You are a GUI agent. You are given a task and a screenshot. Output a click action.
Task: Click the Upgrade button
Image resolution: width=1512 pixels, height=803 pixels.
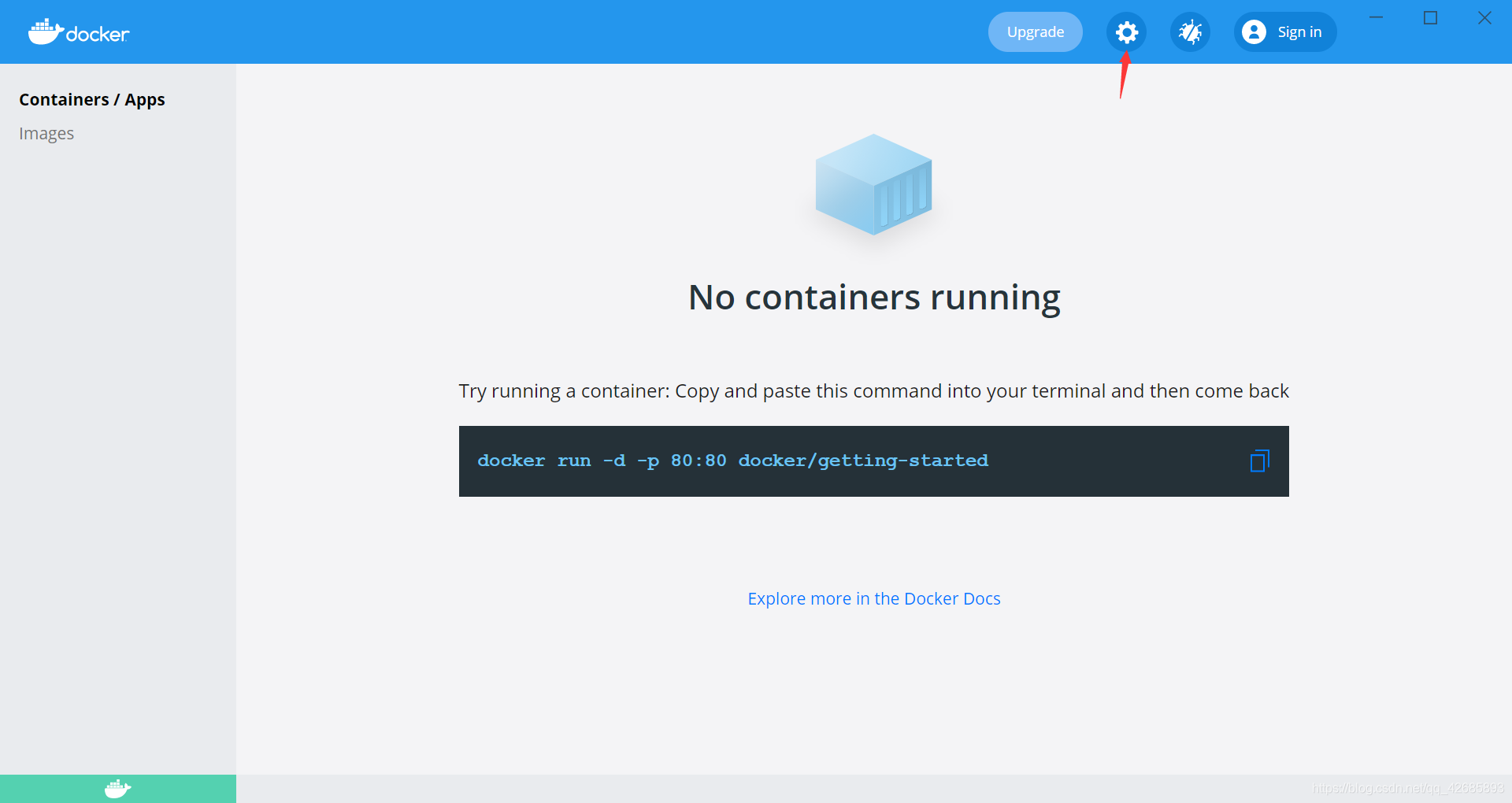1036,32
